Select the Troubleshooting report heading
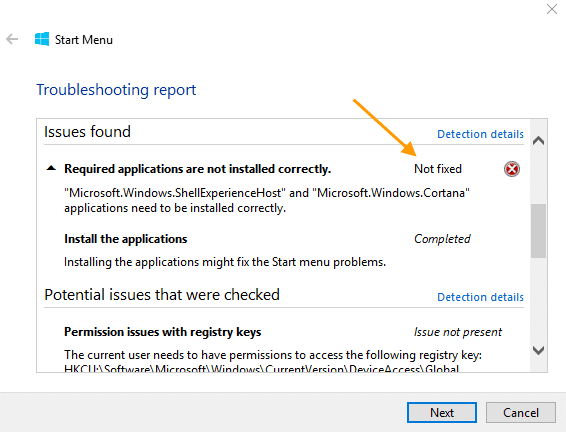 (116, 90)
